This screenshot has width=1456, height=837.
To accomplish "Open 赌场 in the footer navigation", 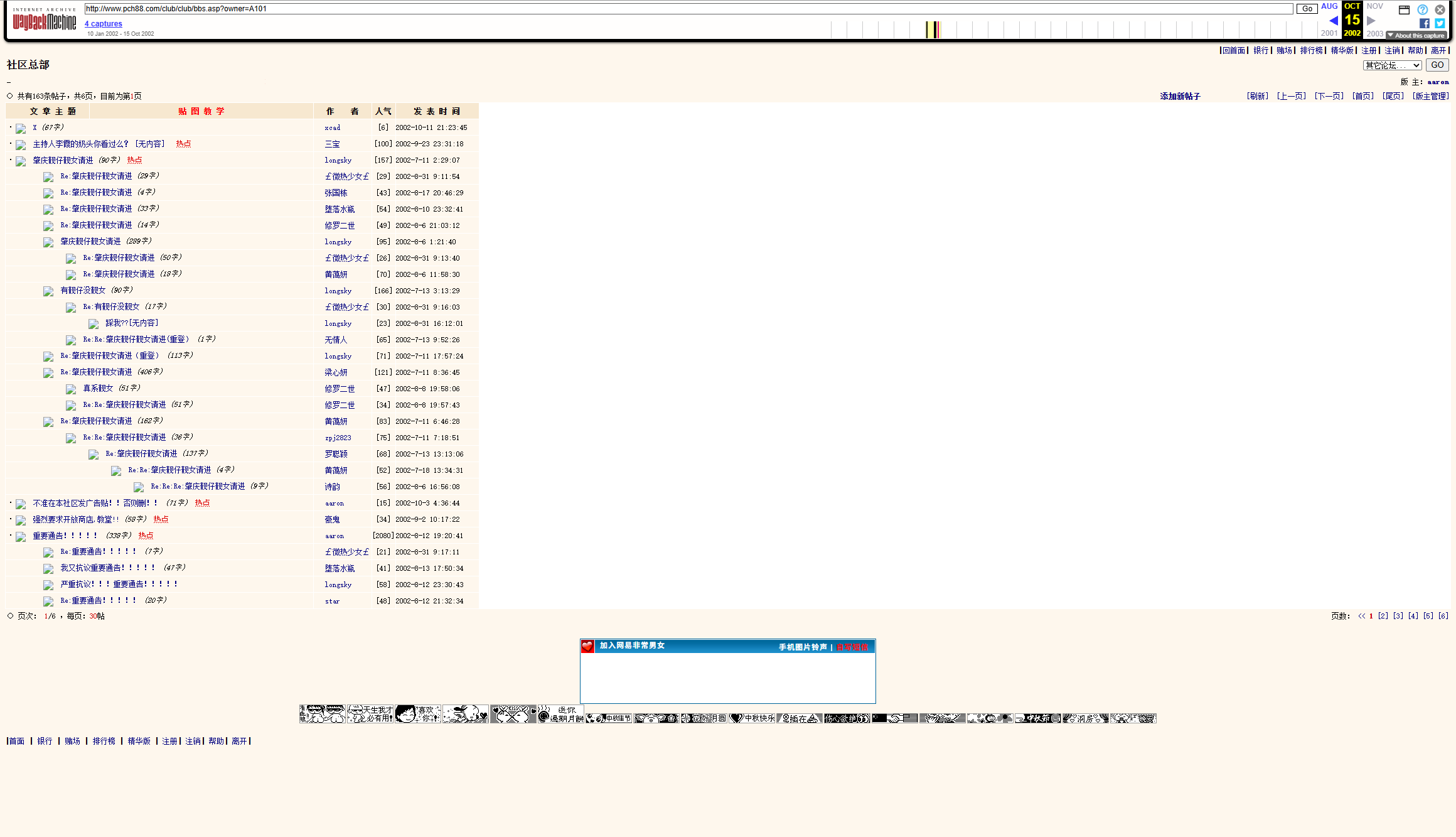I will [x=72, y=741].
